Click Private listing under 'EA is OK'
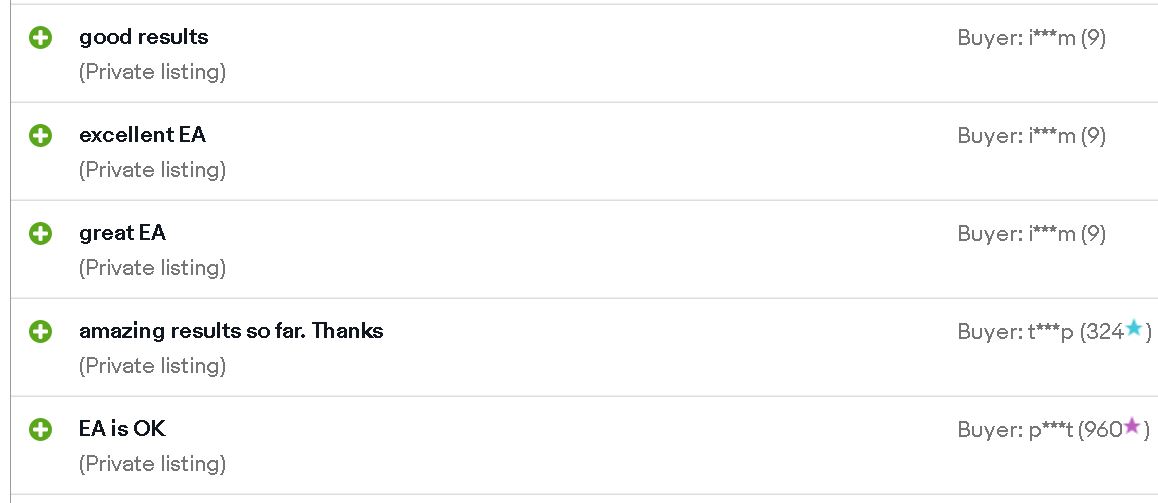Screen dimensions: 1158x503 152,464
